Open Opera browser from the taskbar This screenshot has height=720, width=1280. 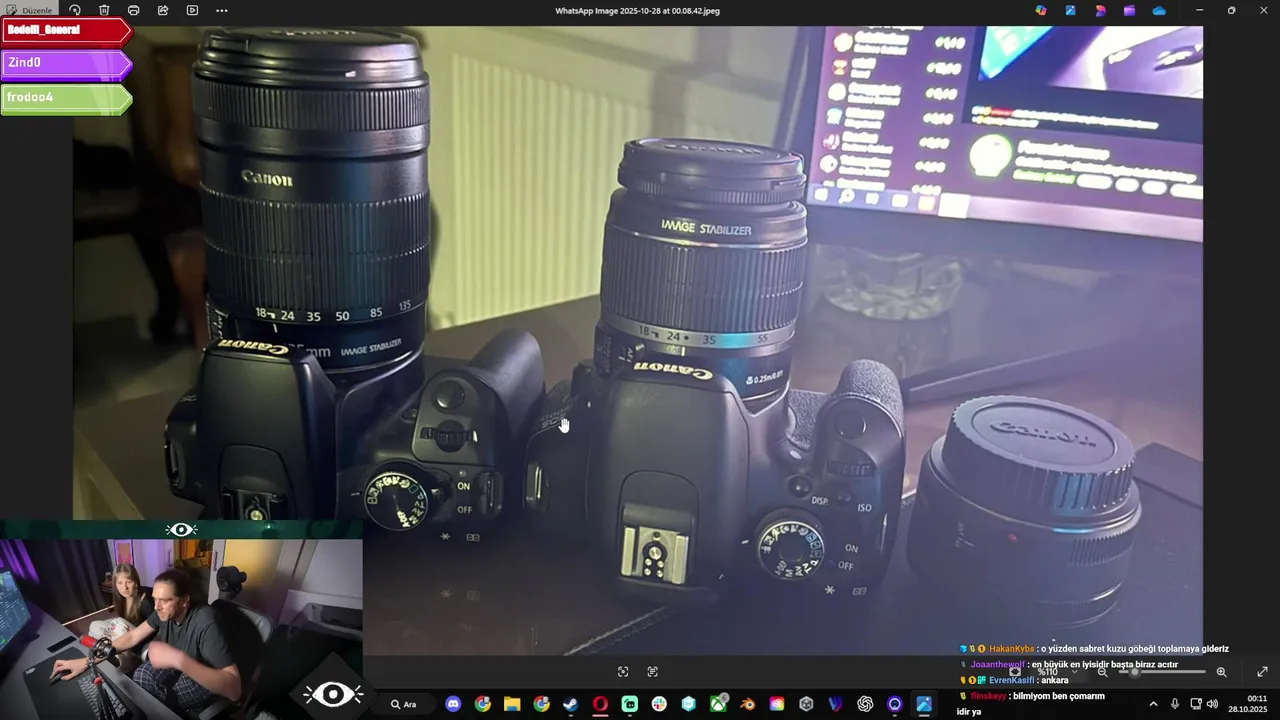(x=600, y=704)
